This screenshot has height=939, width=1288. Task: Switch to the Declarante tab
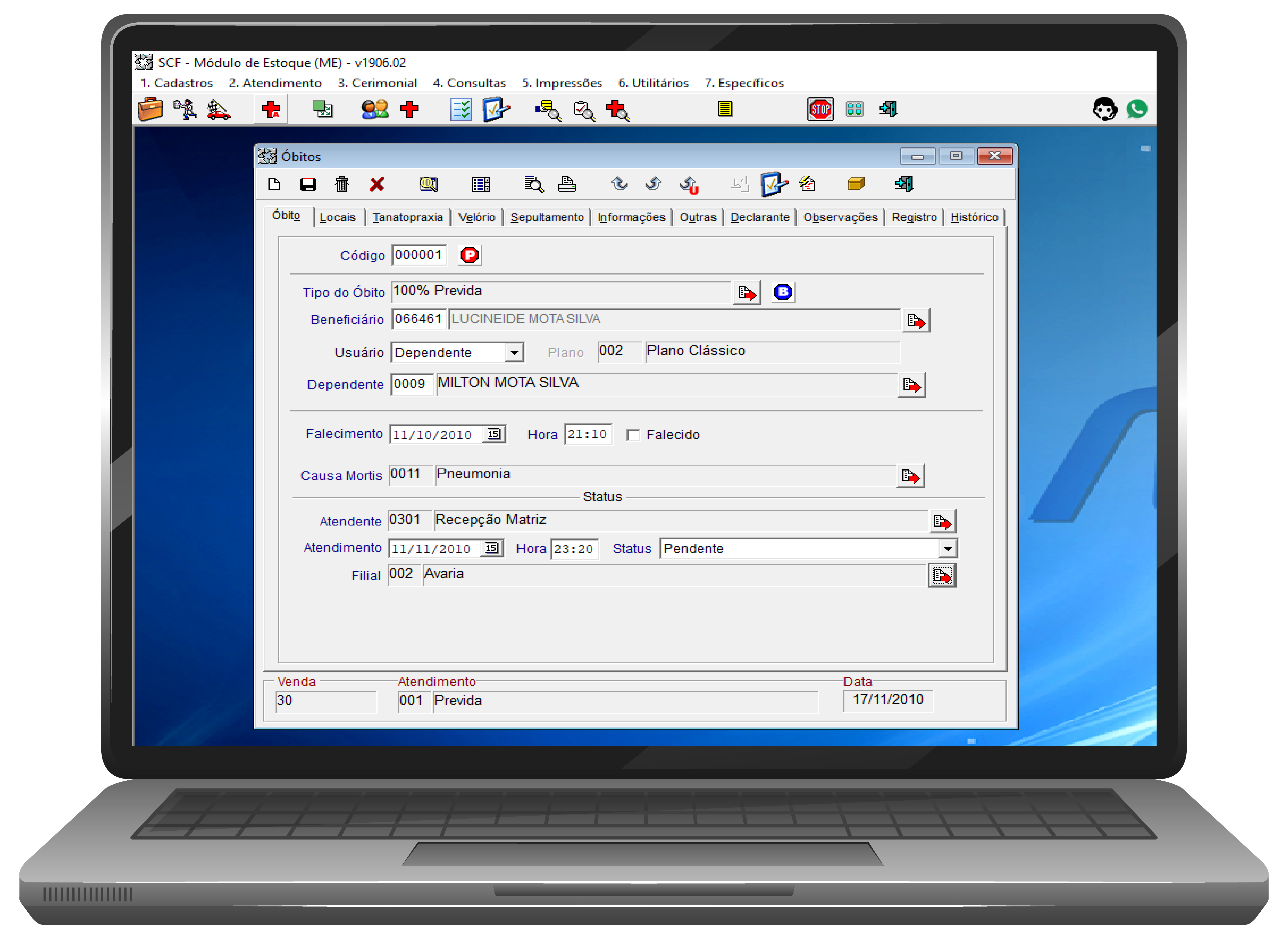760,218
